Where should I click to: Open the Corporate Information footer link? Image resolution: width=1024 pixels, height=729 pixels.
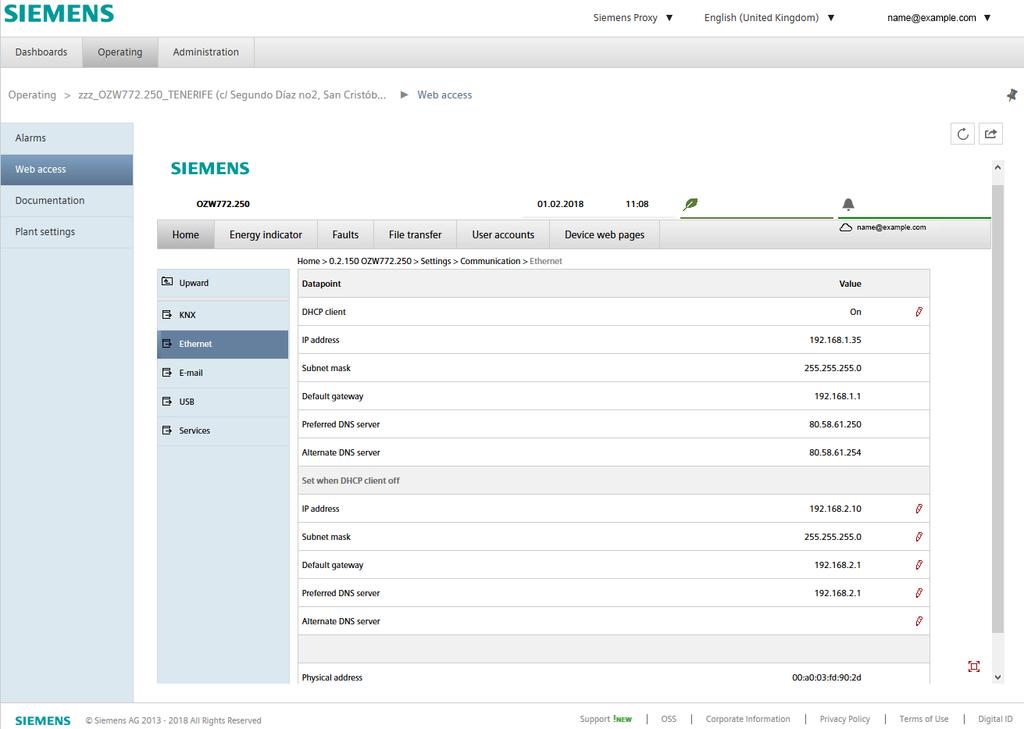[x=748, y=719]
